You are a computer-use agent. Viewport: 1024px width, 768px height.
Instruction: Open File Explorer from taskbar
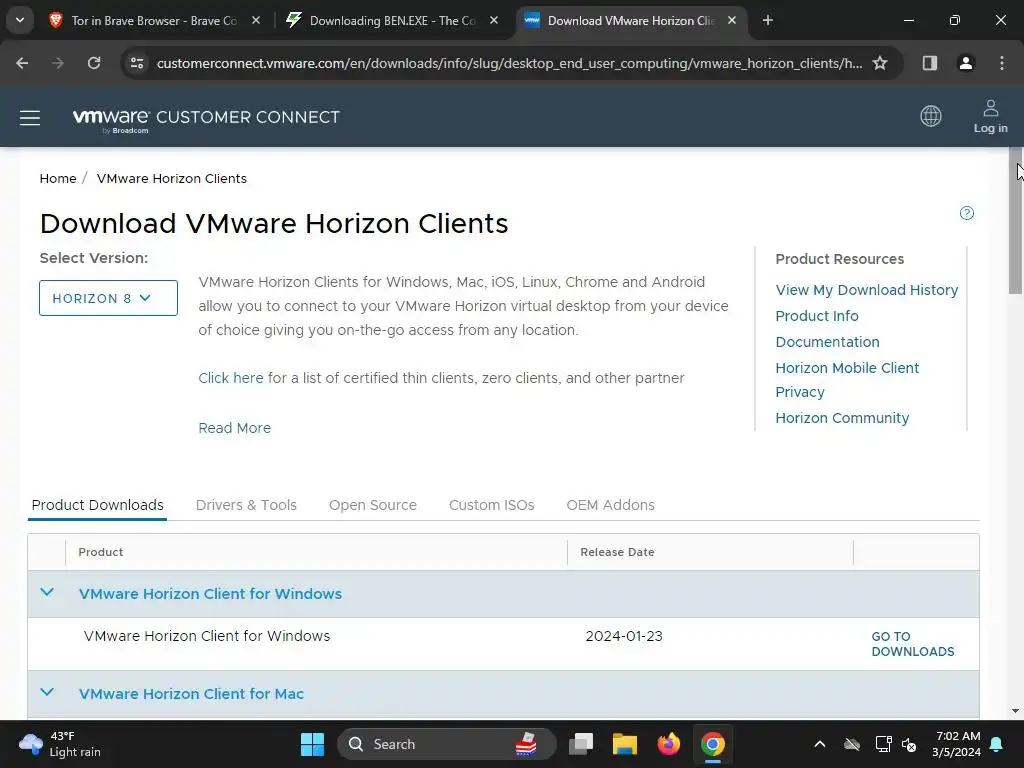tap(624, 744)
